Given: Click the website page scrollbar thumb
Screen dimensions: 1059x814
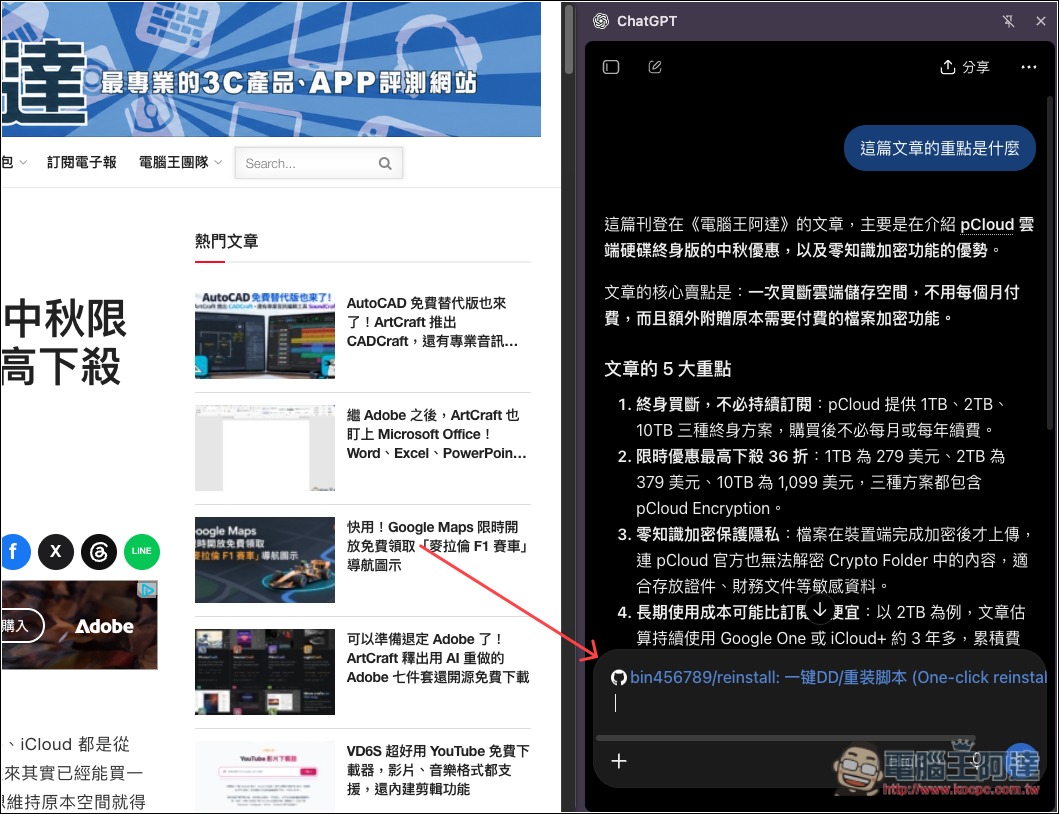Looking at the screenshot, I should [x=569, y=39].
